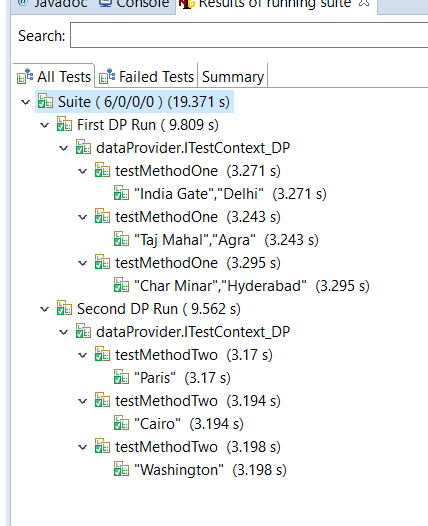This screenshot has width=428, height=526.
Task: Collapse testMethodOne (3.243 s) node
Action: 83,217
